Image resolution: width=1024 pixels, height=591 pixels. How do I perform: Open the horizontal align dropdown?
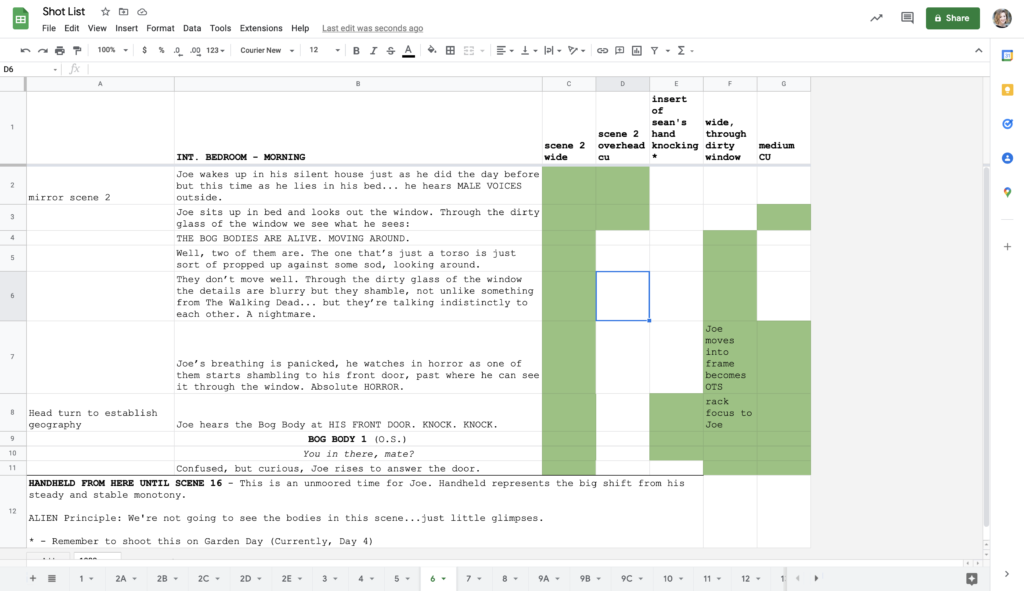pyautogui.click(x=505, y=50)
